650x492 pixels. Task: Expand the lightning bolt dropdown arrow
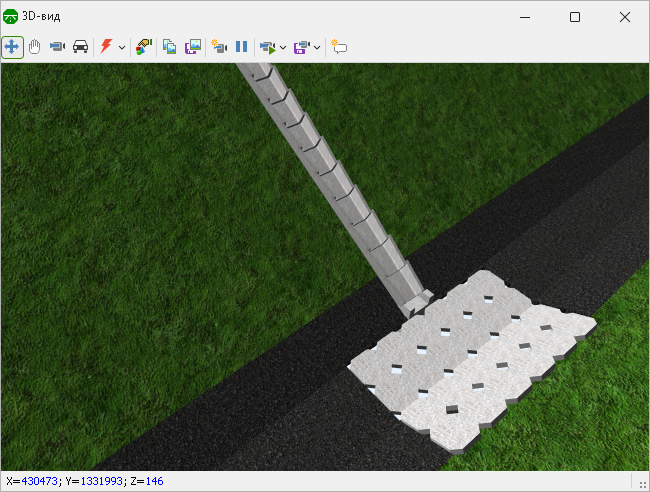121,47
